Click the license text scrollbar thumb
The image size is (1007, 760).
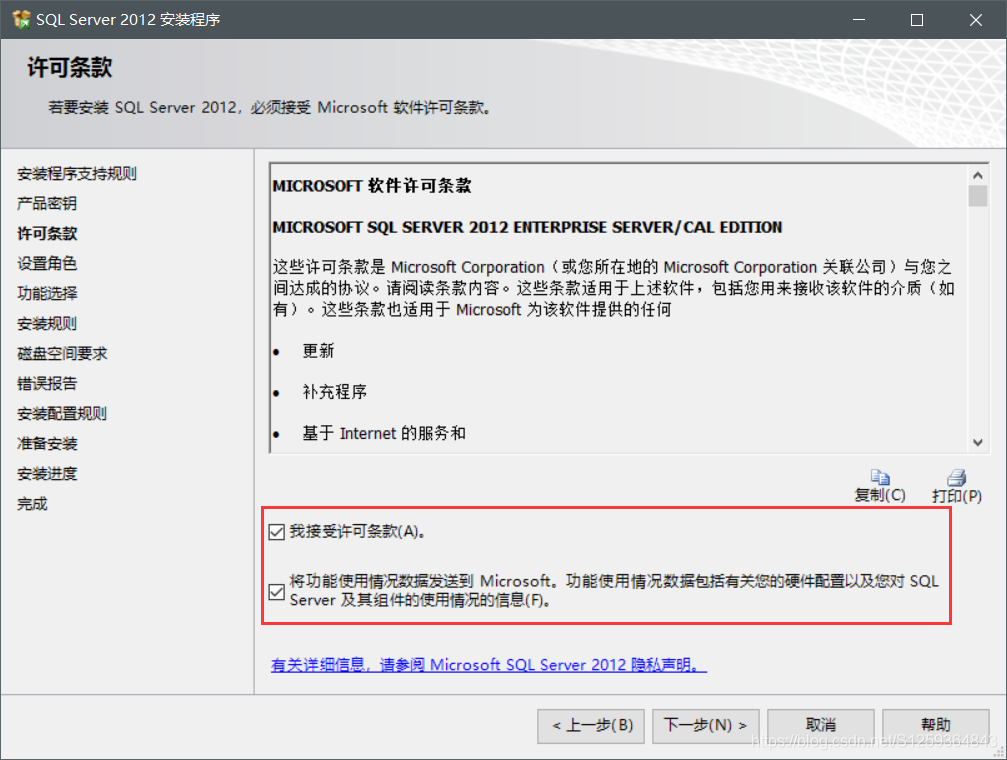point(977,196)
